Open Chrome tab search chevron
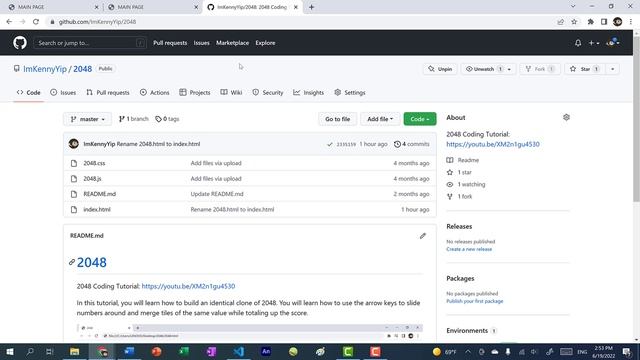Image resolution: width=640 pixels, height=360 pixels. coord(573,7)
